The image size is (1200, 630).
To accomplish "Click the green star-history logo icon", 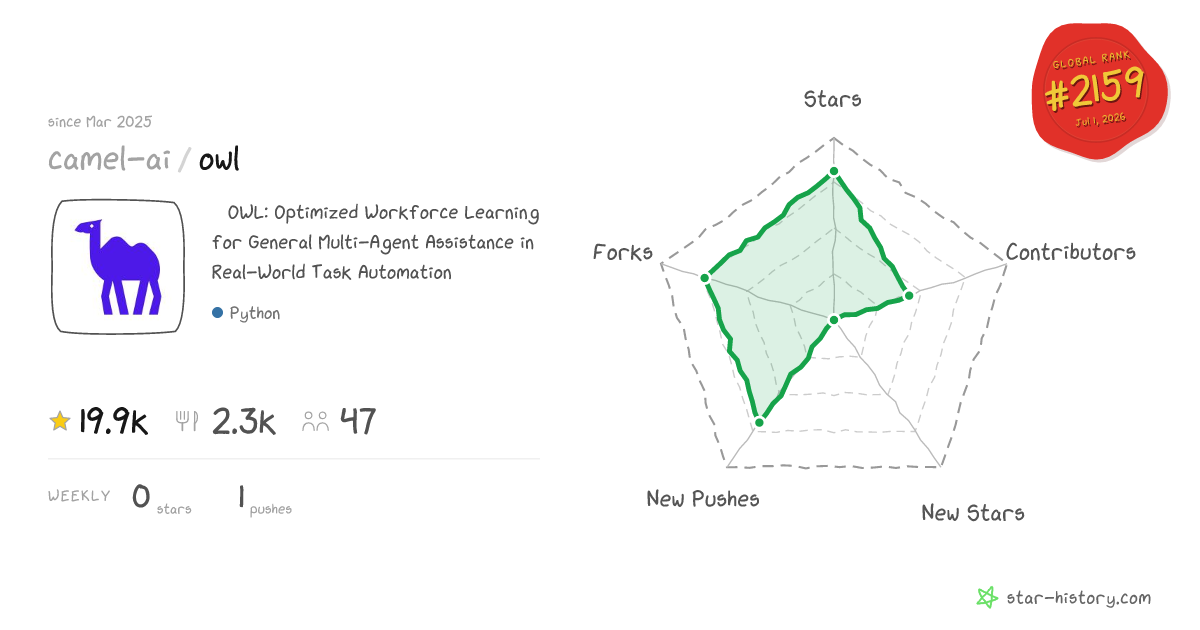I will (987, 598).
